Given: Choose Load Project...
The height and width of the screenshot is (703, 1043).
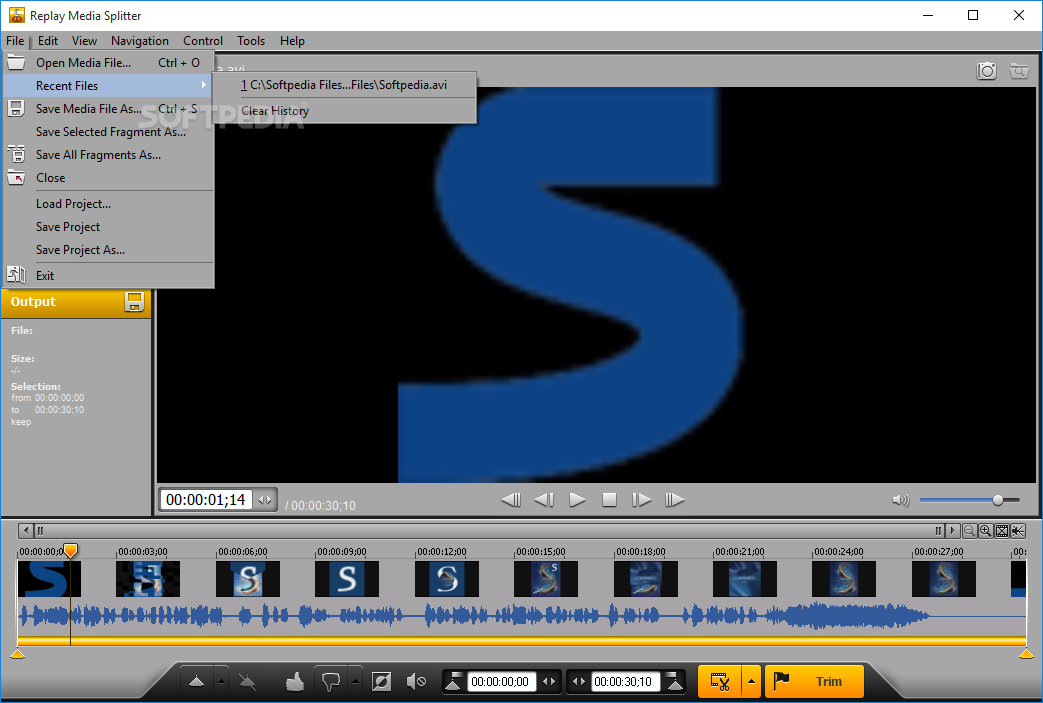Looking at the screenshot, I should [x=108, y=204].
